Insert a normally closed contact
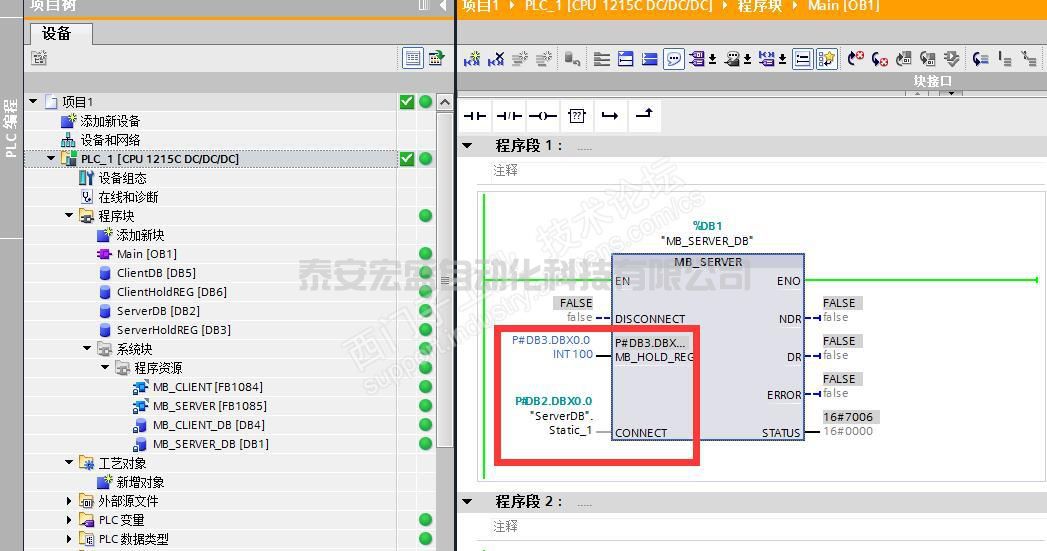 tap(509, 116)
